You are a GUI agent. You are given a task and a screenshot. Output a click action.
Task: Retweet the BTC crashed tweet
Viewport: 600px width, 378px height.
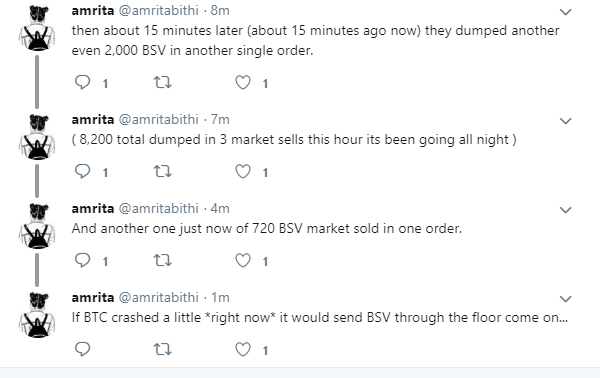coord(163,349)
